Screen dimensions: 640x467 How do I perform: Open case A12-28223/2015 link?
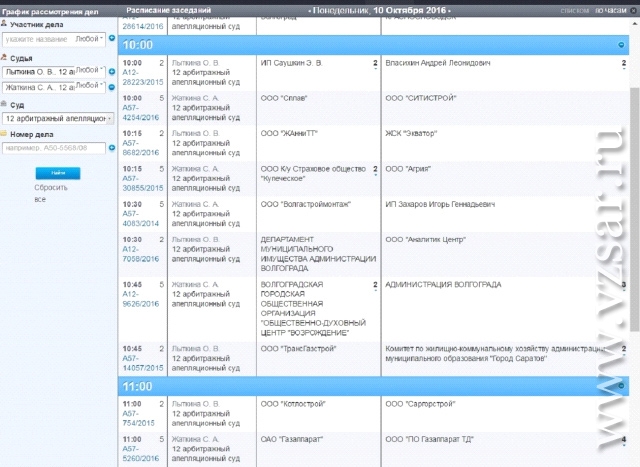click(140, 78)
